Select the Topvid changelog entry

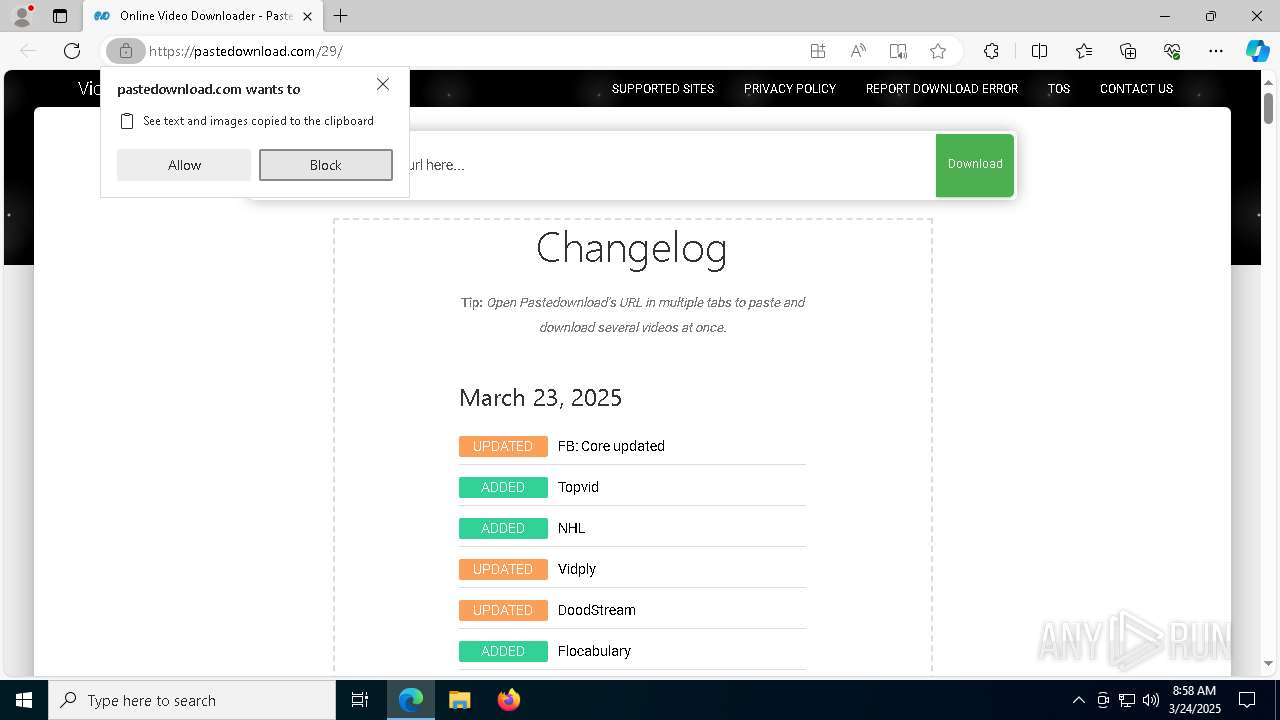tap(578, 487)
